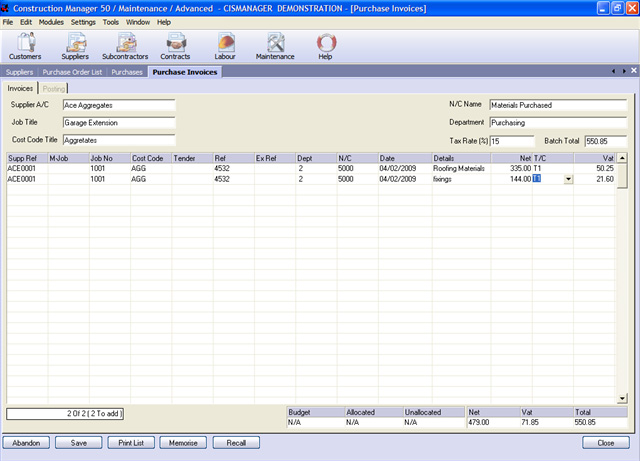Click the 71.85 VAT summary value
This screenshot has height=461, width=640.
(547, 422)
